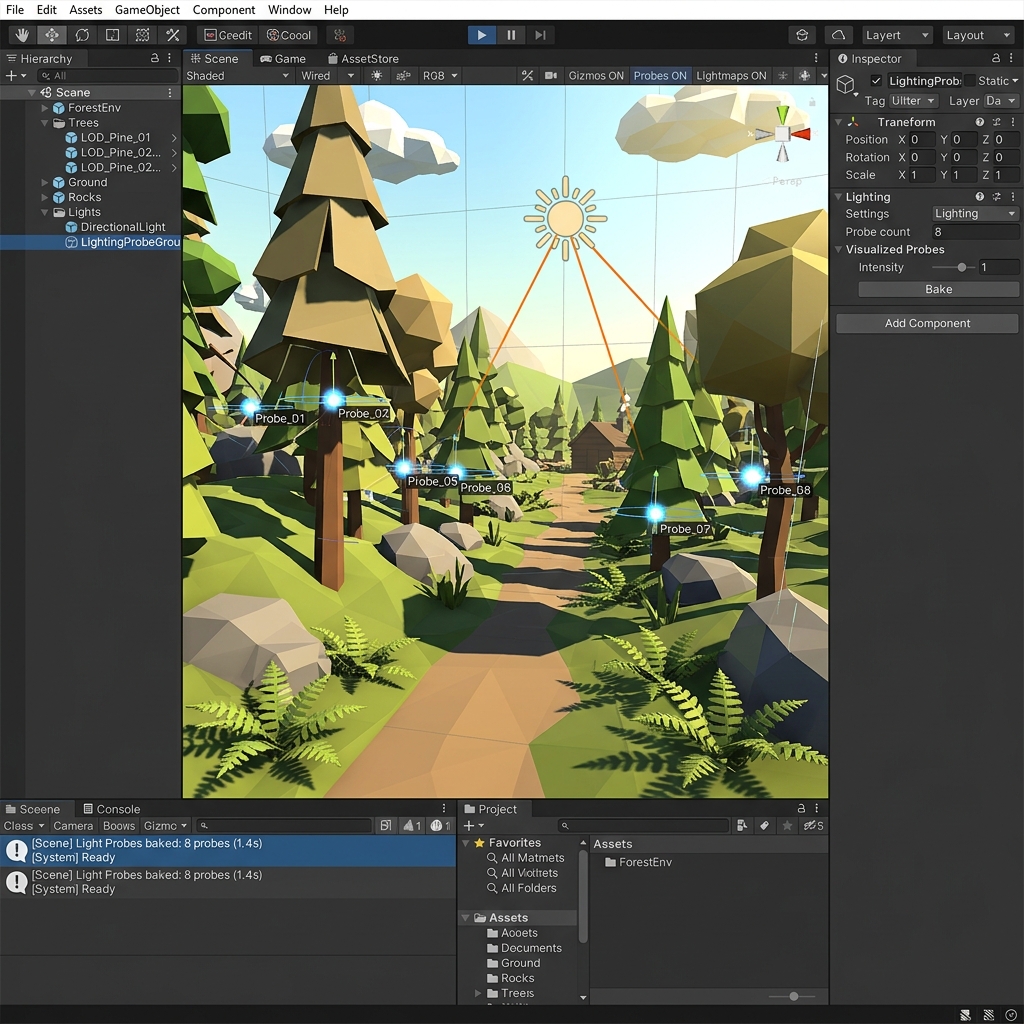
Task: Toggle scene lighting sun icon
Action: pyautogui.click(x=377, y=76)
